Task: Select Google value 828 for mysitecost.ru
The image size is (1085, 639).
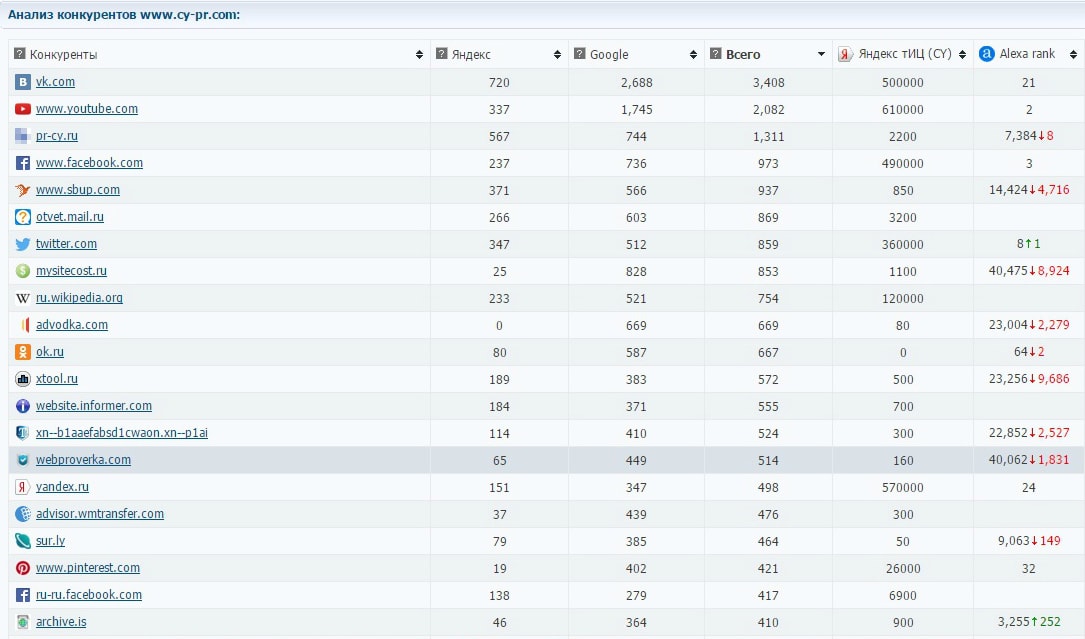Action: pos(636,271)
